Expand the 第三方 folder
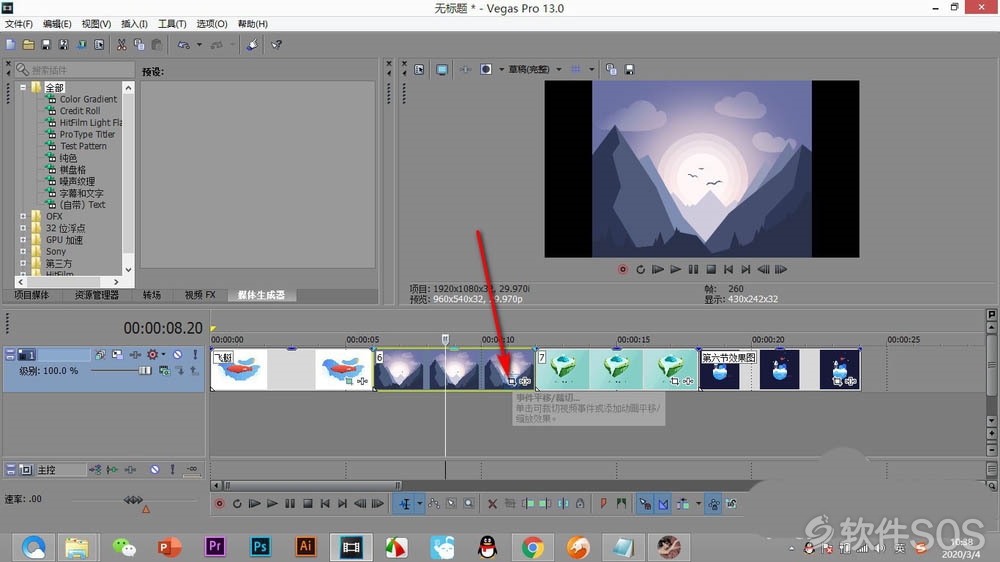This screenshot has height=562, width=1000. pos(23,263)
